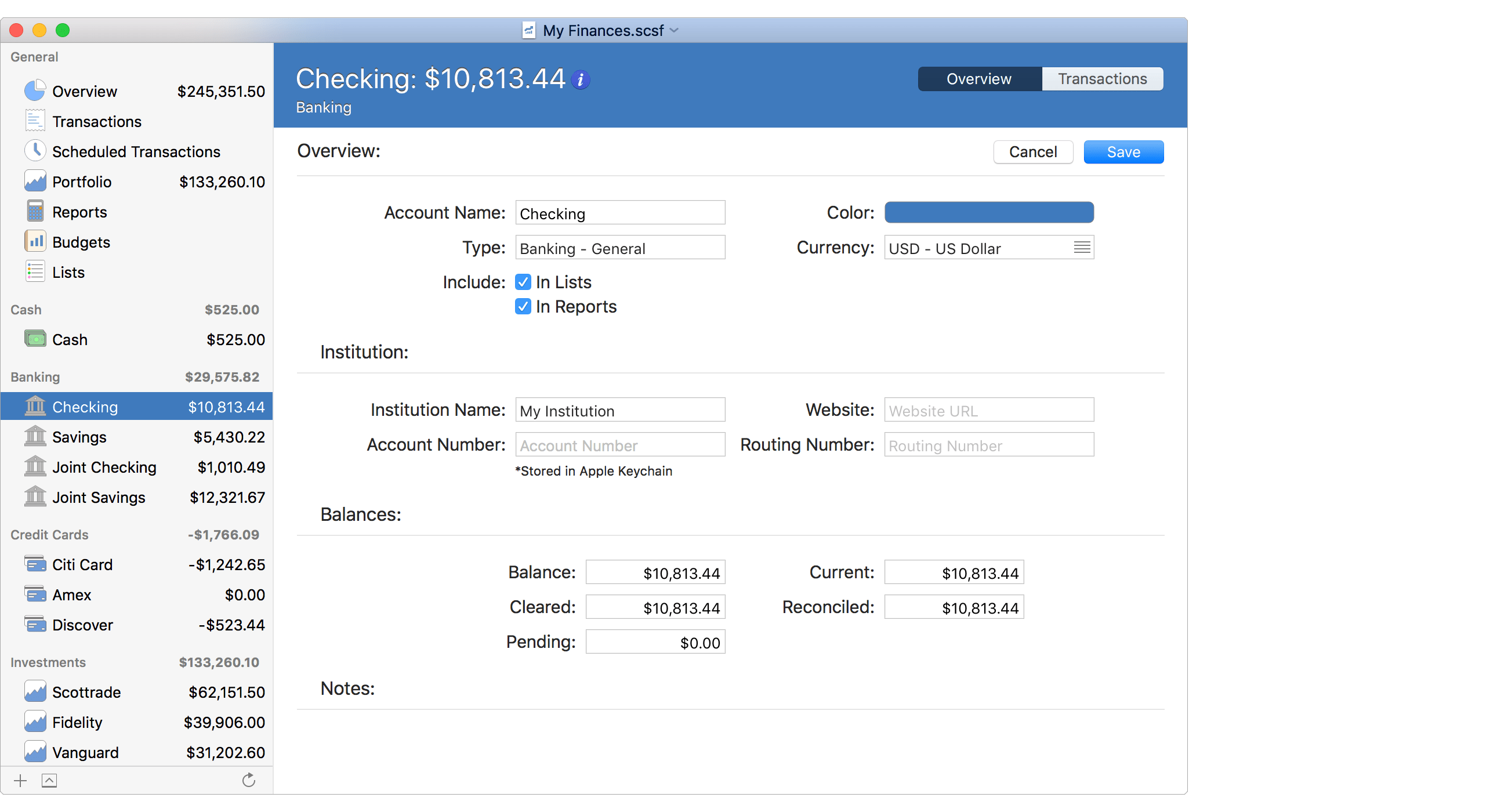Disable In Reports inclusion
1508x812 pixels.
click(x=523, y=306)
